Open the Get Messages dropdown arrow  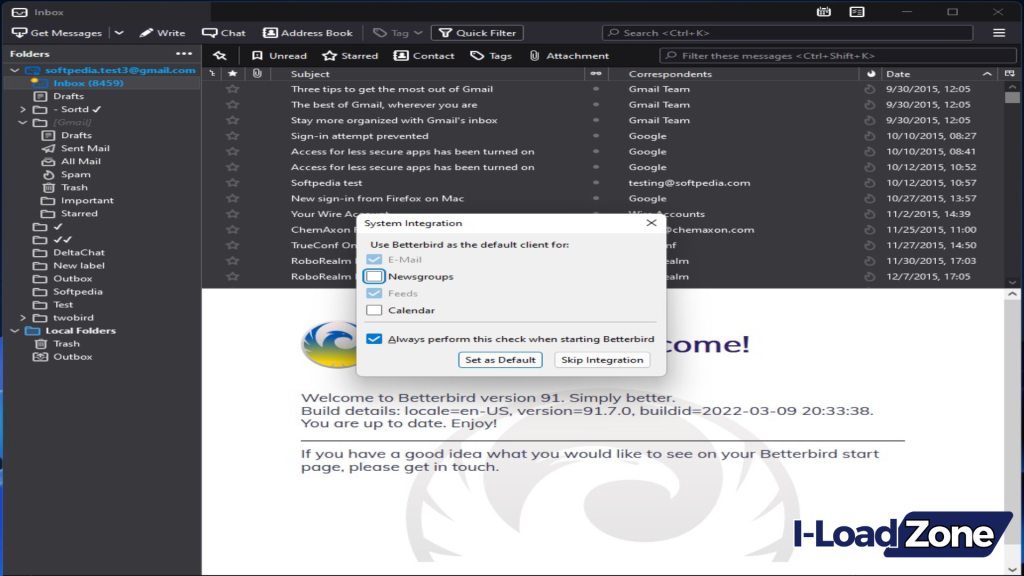(119, 33)
